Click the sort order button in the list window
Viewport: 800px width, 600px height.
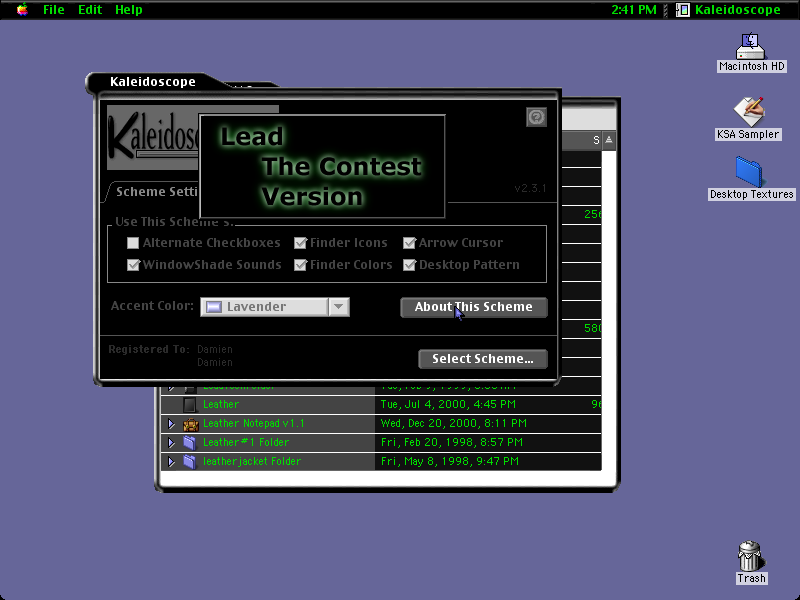coord(609,140)
